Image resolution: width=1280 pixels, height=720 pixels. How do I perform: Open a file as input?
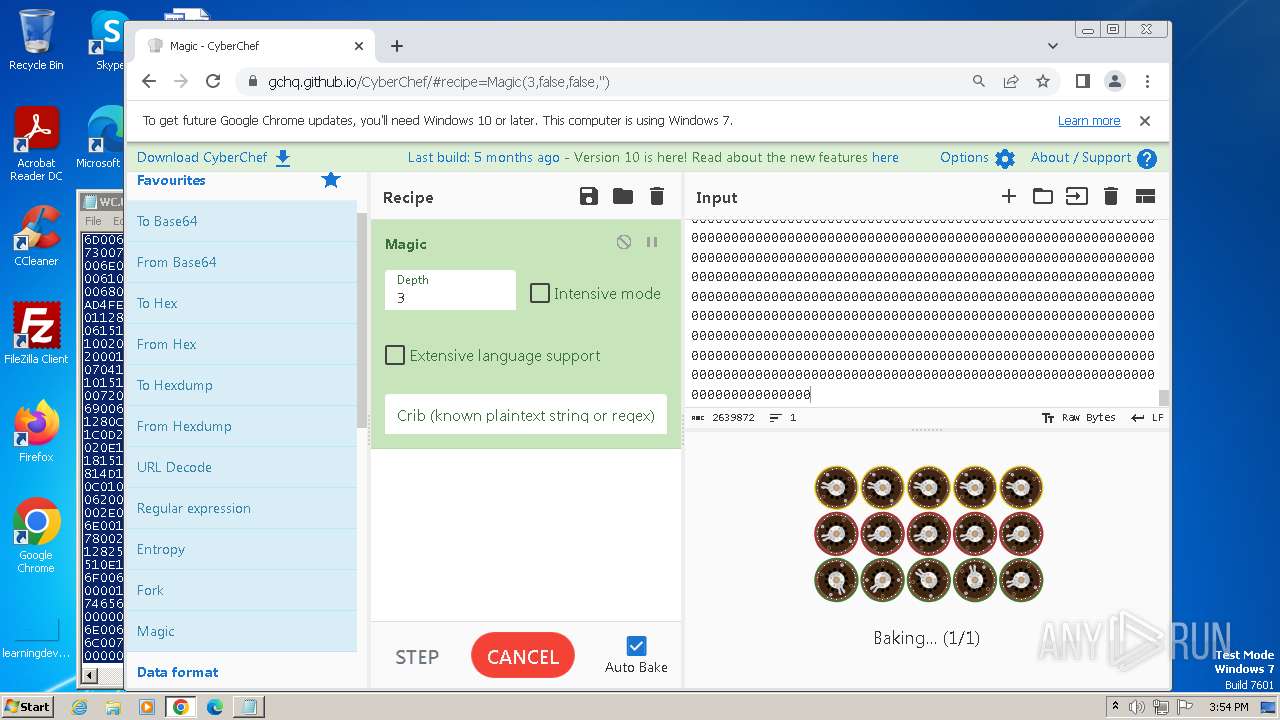[1077, 197]
